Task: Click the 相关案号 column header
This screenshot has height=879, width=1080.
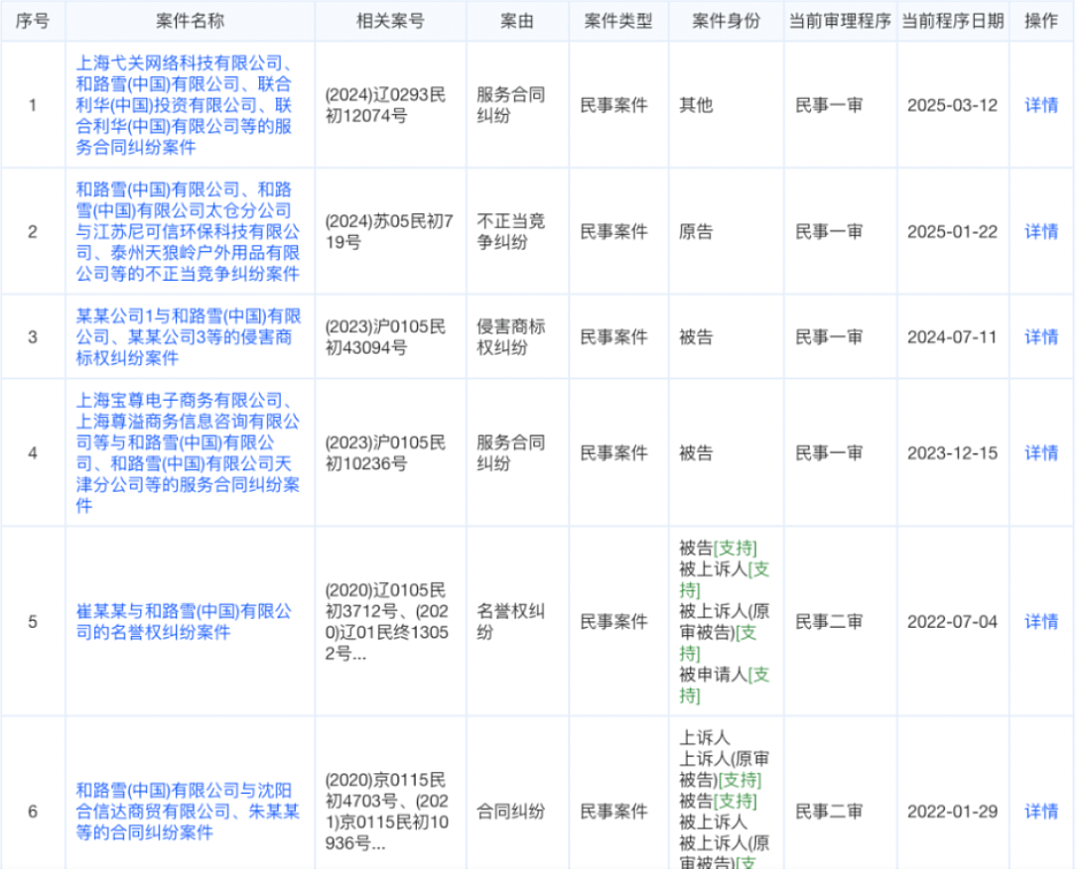Action: [x=390, y=21]
